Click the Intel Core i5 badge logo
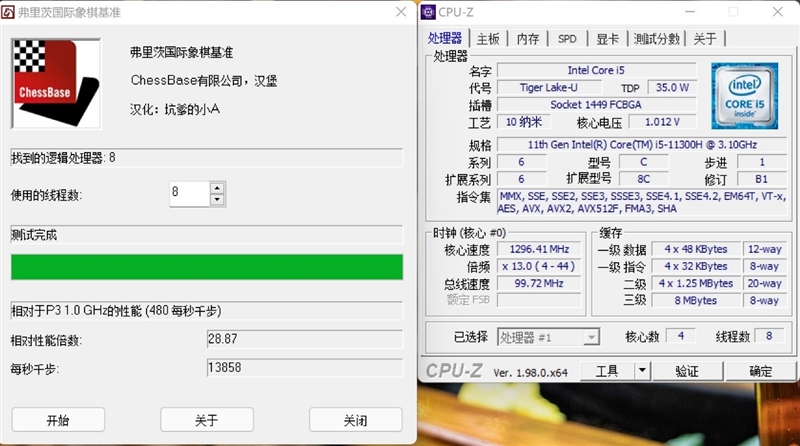 pyautogui.click(x=745, y=96)
